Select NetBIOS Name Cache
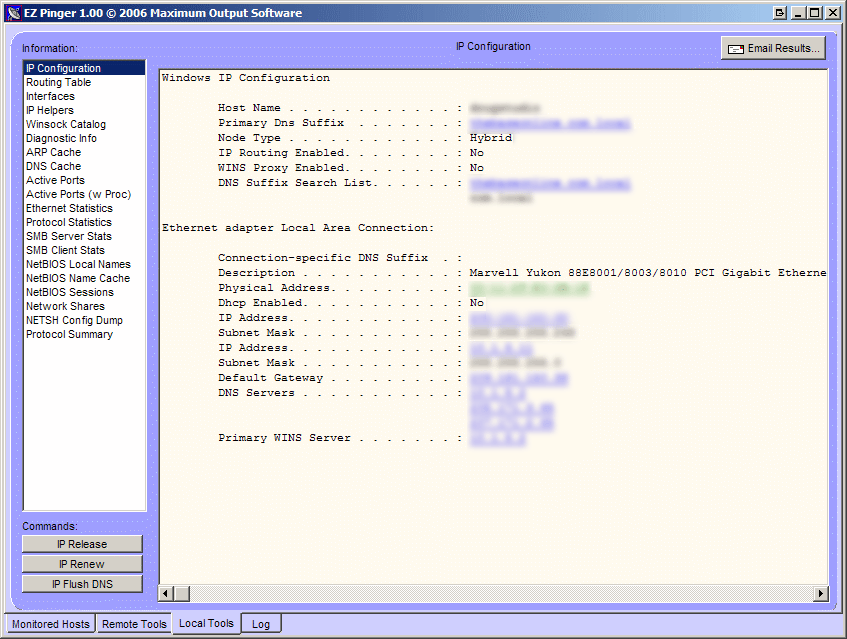This screenshot has width=847, height=639. coord(84,279)
